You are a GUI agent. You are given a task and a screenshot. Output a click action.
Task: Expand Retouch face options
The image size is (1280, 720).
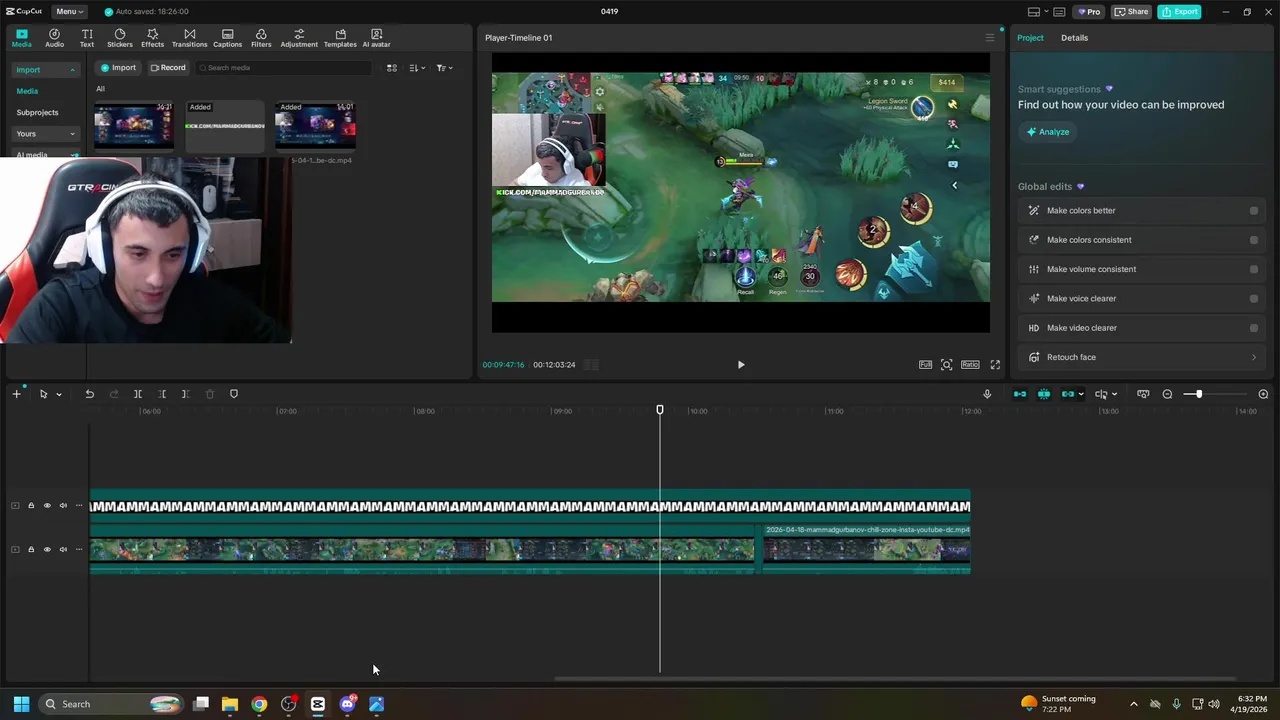point(1254,357)
